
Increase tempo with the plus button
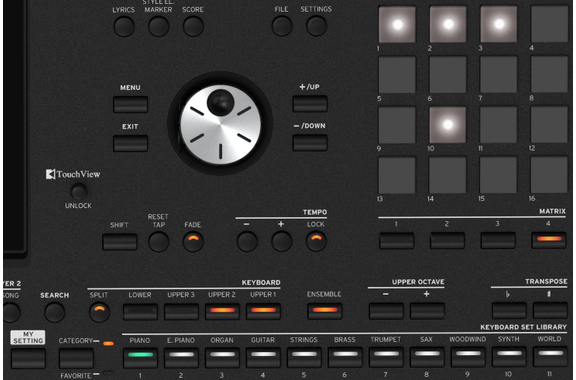pos(282,241)
